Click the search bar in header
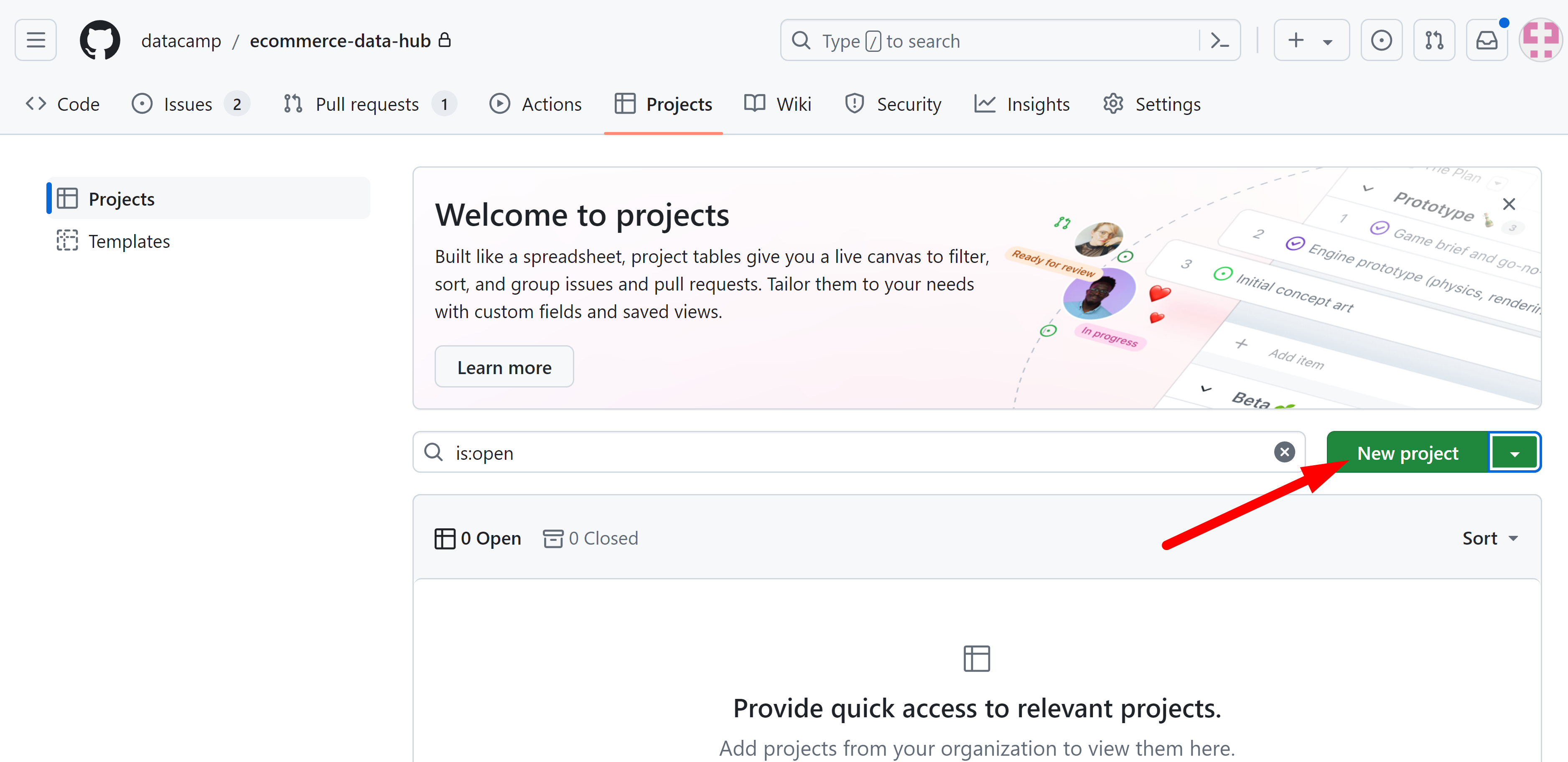Screen dimensions: 1568x762 [1010, 40]
